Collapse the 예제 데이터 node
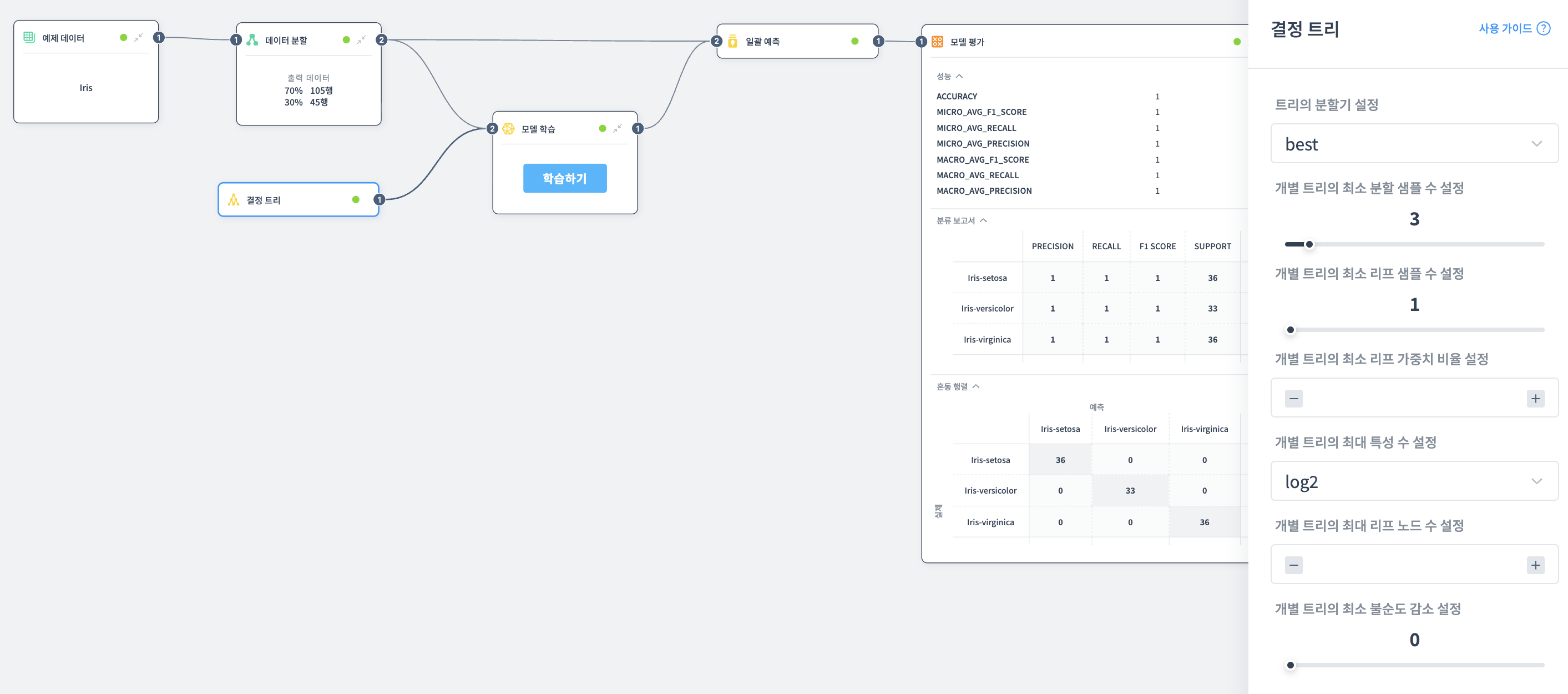The height and width of the screenshot is (694, 1568). [139, 37]
